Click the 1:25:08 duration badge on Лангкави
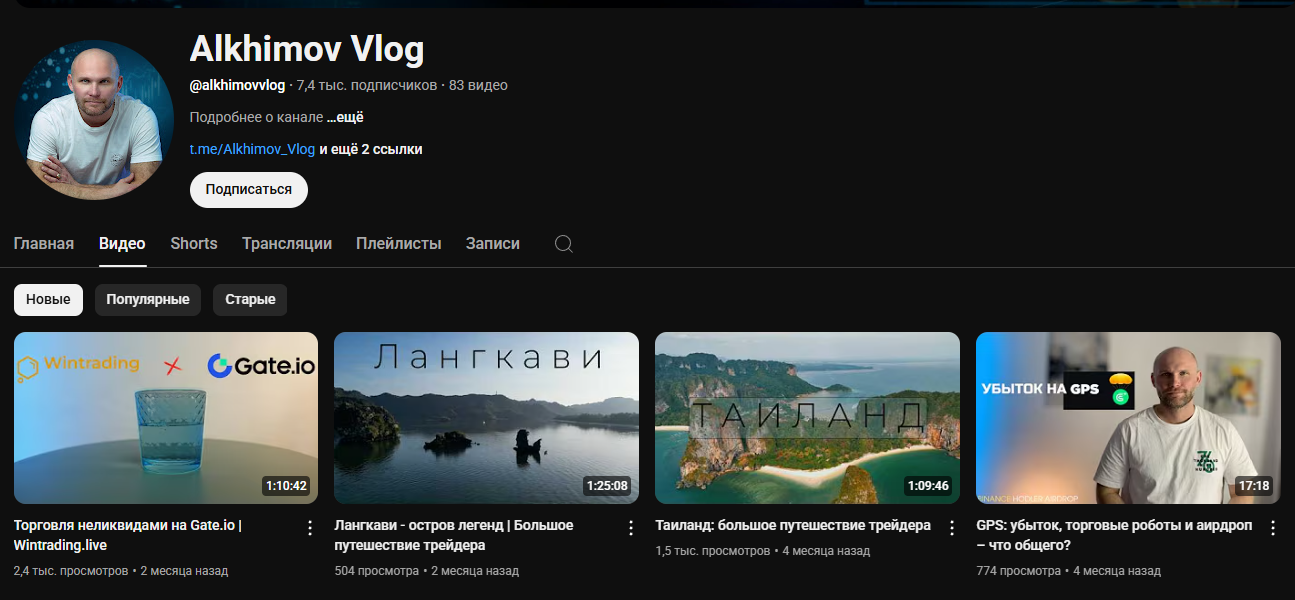Viewport: 1295px width, 600px height. coord(607,485)
